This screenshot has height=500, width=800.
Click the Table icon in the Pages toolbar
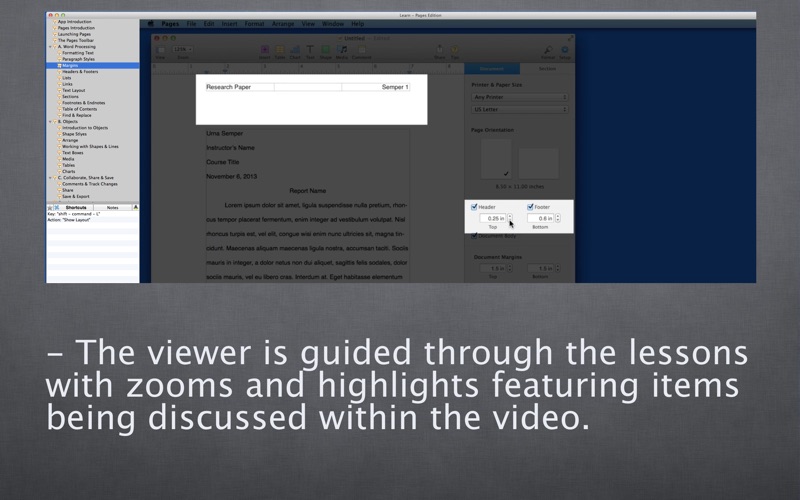click(x=280, y=49)
